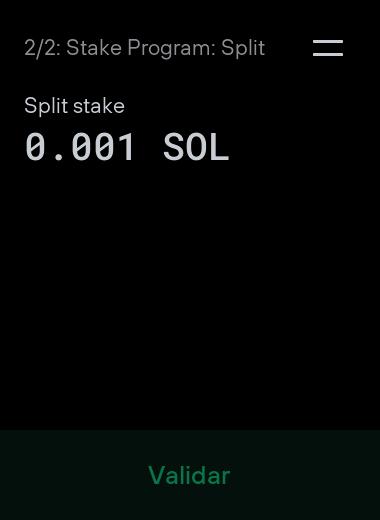Tap the 'SOL' currency unit text

click(x=196, y=147)
